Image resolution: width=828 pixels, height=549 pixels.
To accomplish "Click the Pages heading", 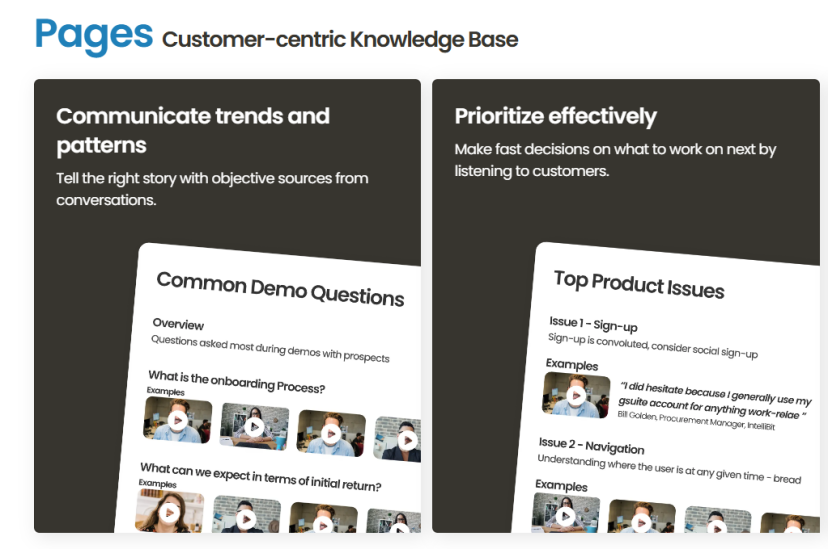I will [94, 35].
